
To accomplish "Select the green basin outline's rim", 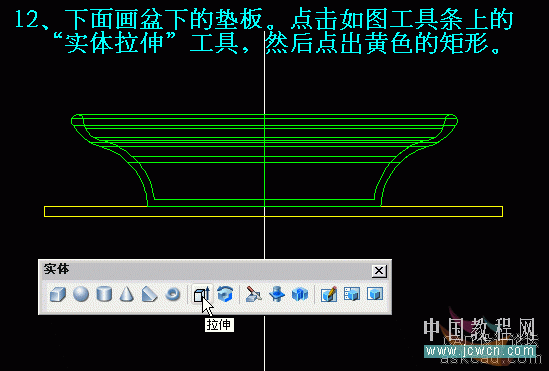I will click(265, 115).
